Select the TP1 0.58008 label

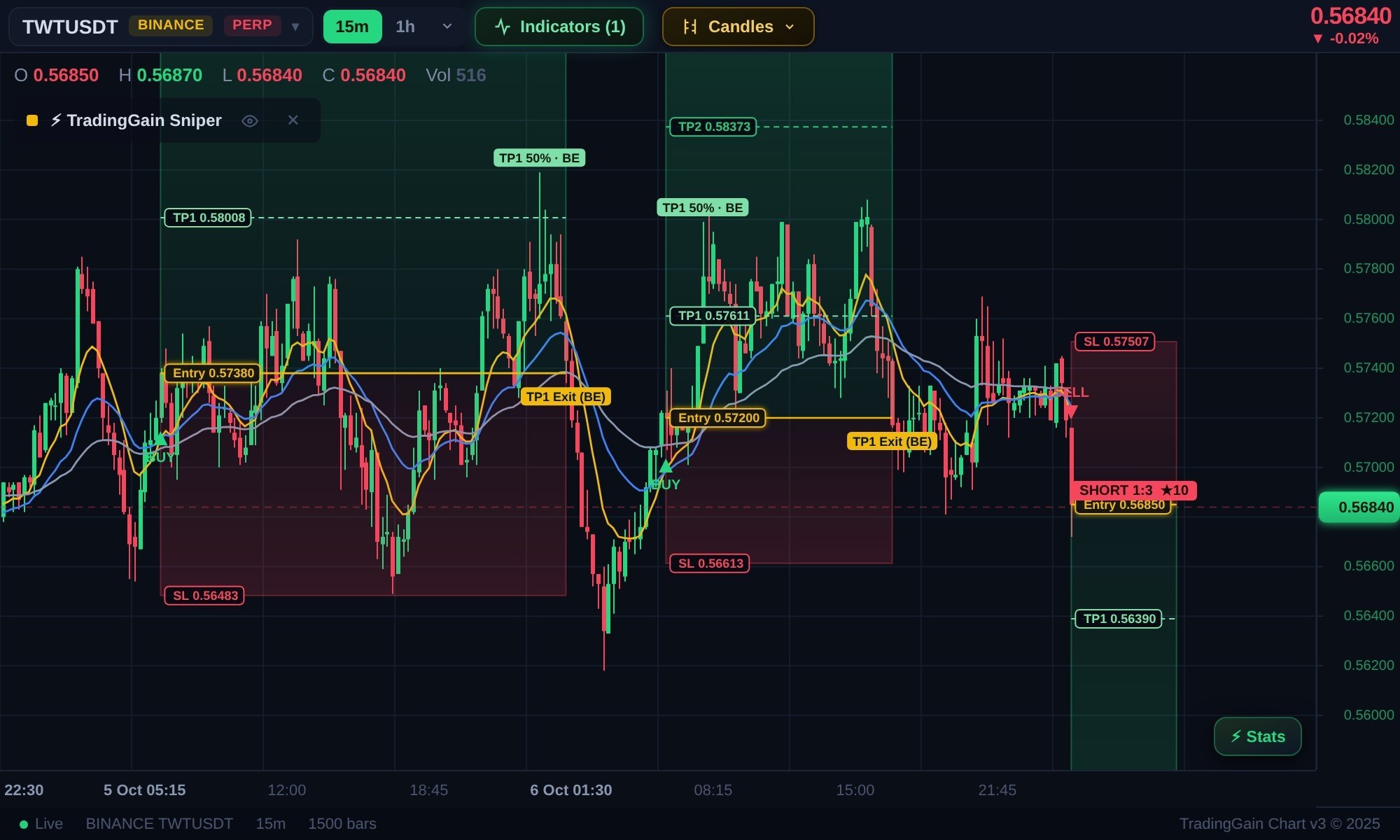pyautogui.click(x=208, y=218)
